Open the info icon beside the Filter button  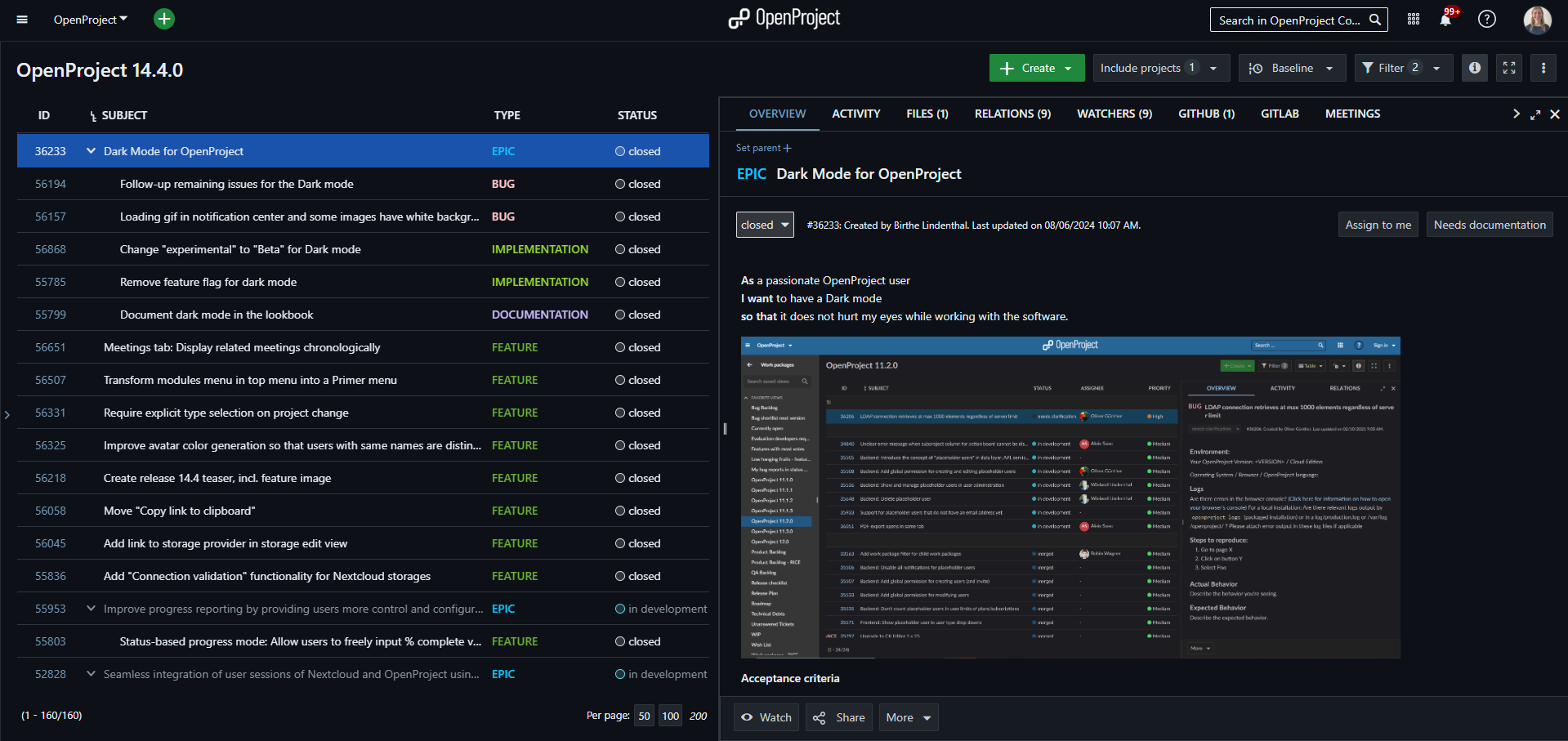[x=1474, y=68]
